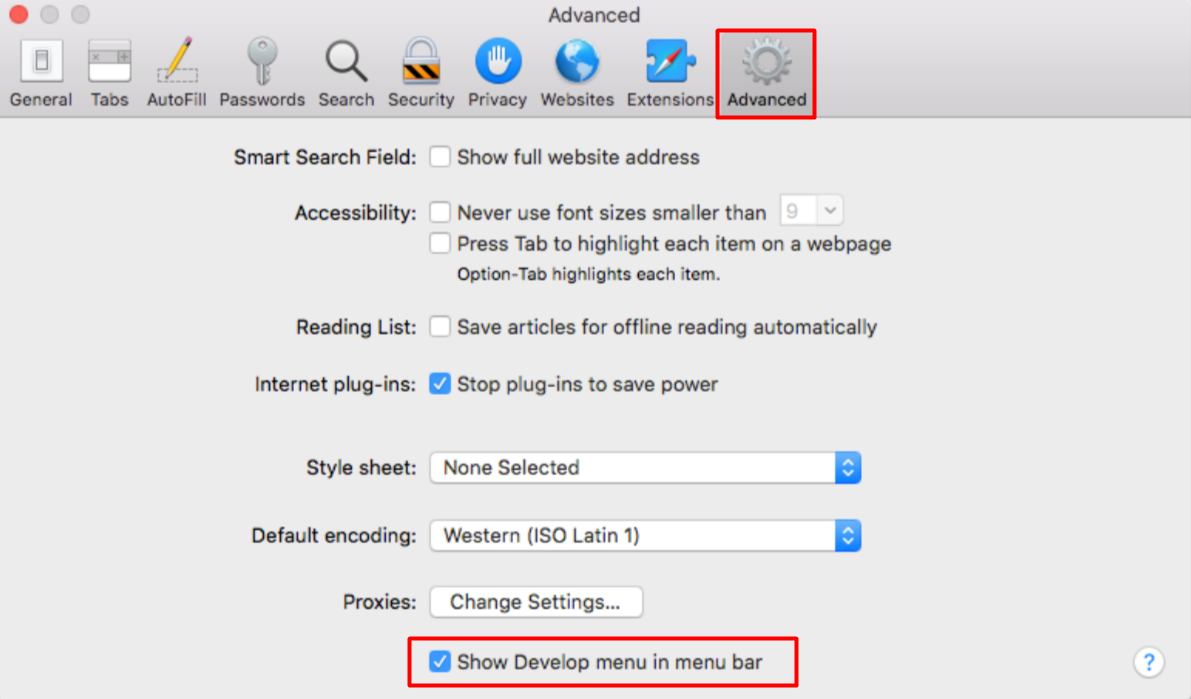Enable Show full website address checkbox
Image resolution: width=1191 pixels, height=699 pixels.
pyautogui.click(x=440, y=157)
